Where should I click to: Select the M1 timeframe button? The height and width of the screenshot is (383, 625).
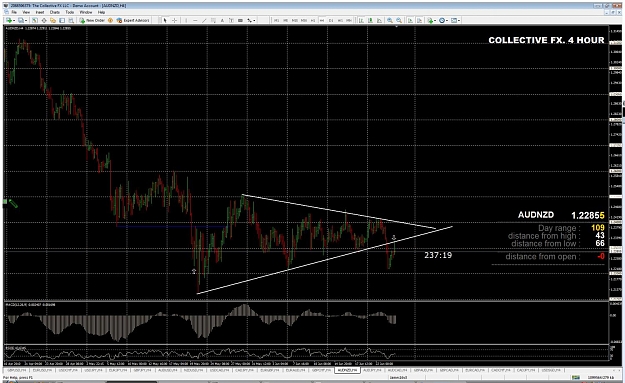(276, 20)
